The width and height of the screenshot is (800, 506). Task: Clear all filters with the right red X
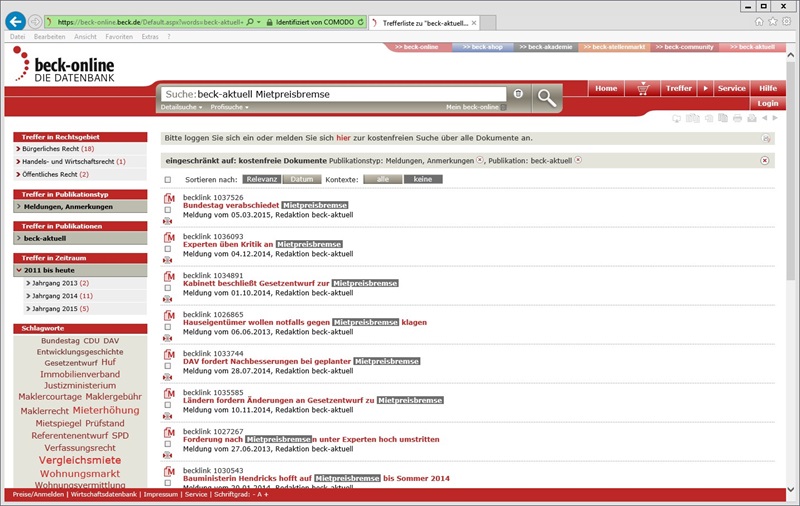(x=765, y=161)
